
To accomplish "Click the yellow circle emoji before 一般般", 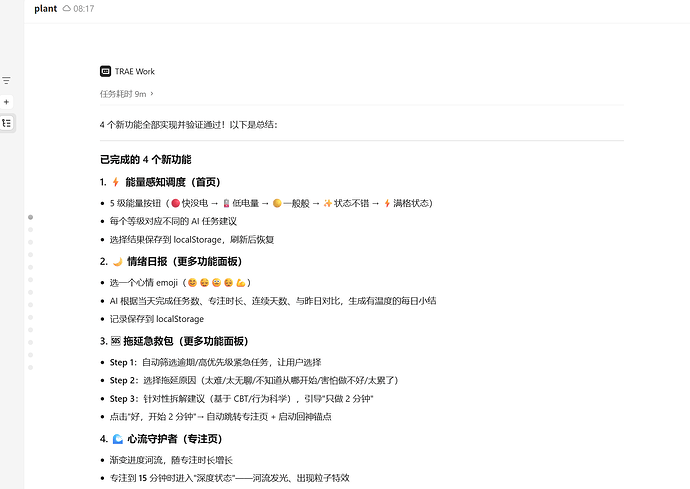I will click(277, 203).
